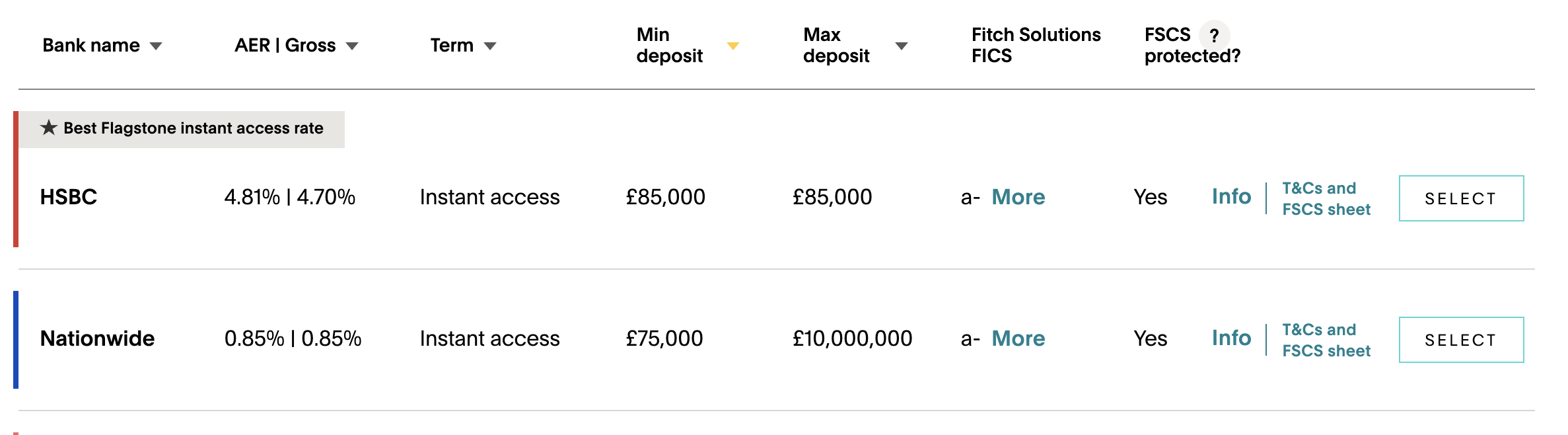Click the FSCS protected question mark icon

point(1214,35)
